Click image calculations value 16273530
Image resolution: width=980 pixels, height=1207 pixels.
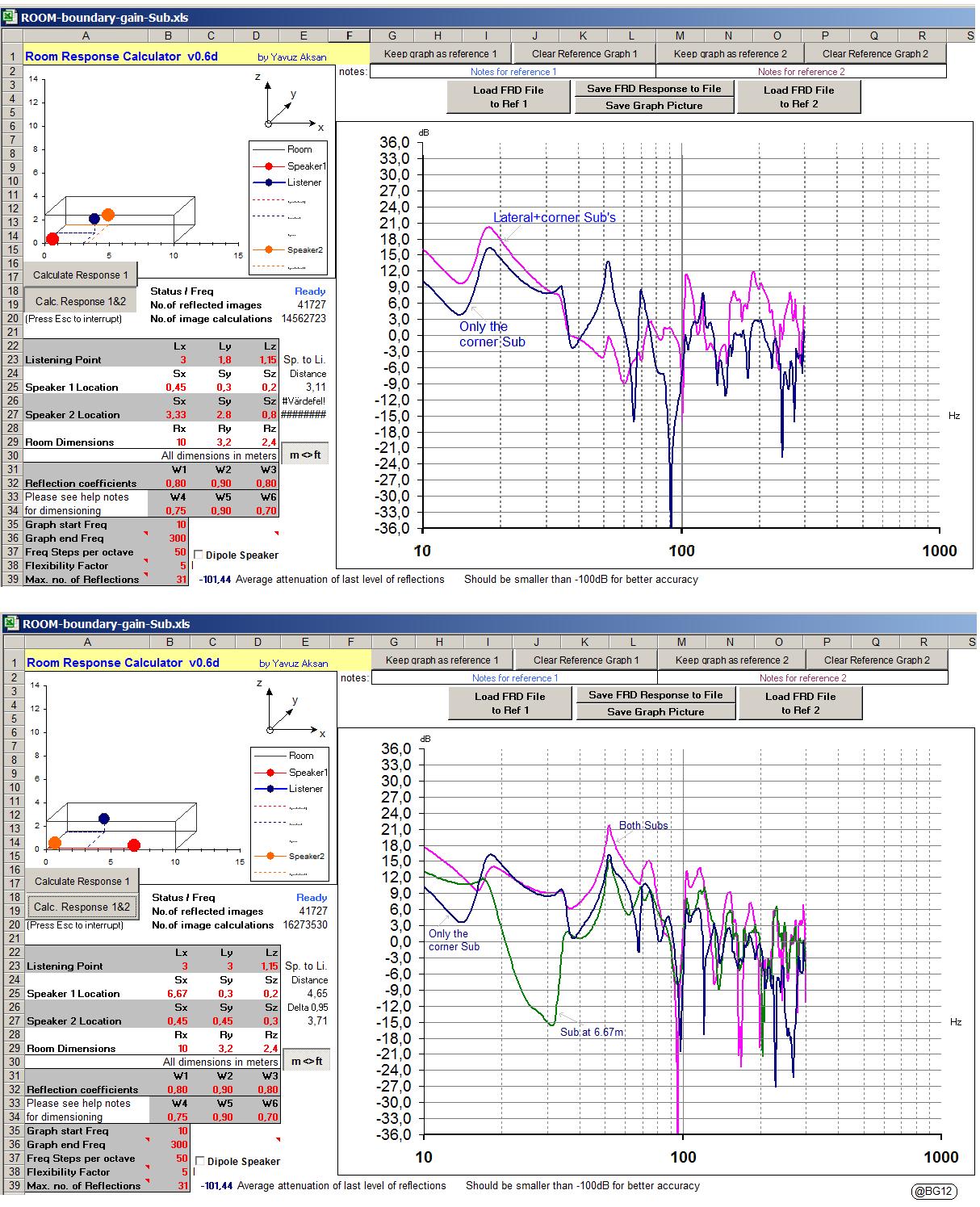pyautogui.click(x=305, y=924)
